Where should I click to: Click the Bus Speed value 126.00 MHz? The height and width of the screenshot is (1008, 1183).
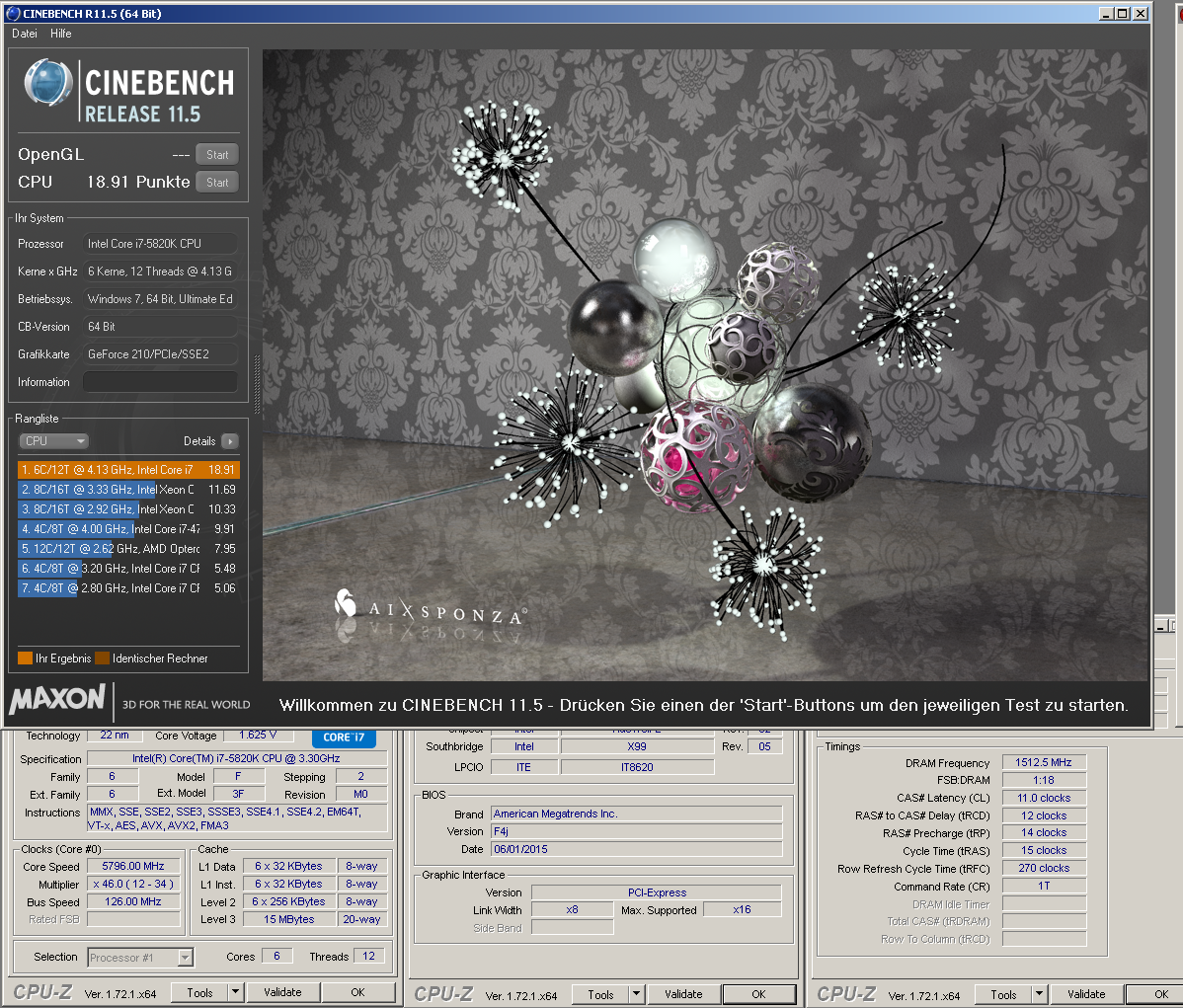tap(133, 900)
